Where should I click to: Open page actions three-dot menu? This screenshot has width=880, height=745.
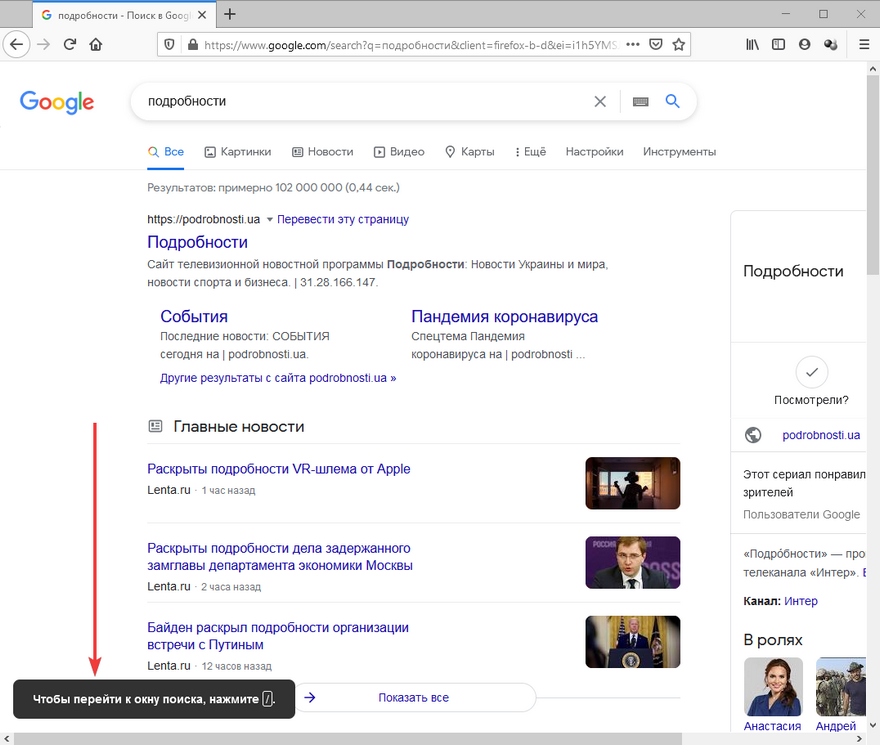pos(632,44)
